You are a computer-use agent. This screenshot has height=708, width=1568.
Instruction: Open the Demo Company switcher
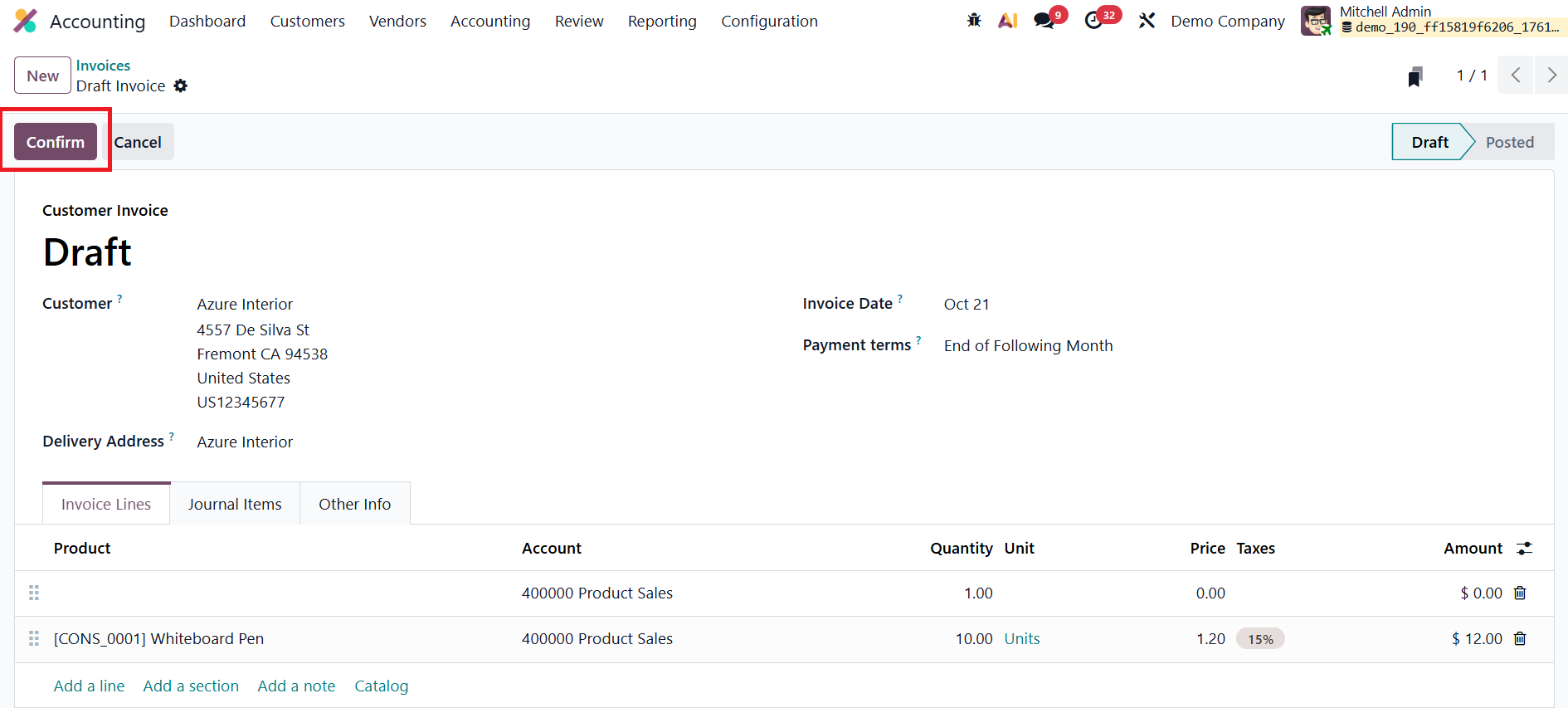tap(1227, 22)
